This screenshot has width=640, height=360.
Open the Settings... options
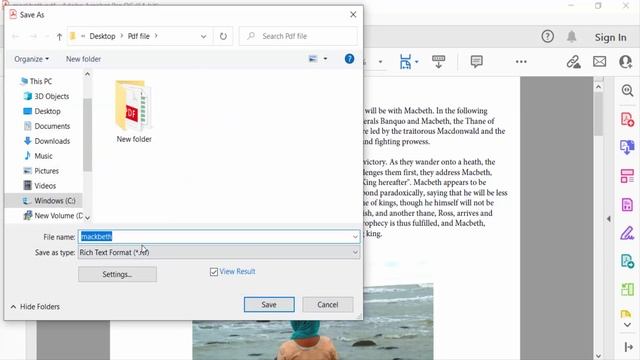117,274
